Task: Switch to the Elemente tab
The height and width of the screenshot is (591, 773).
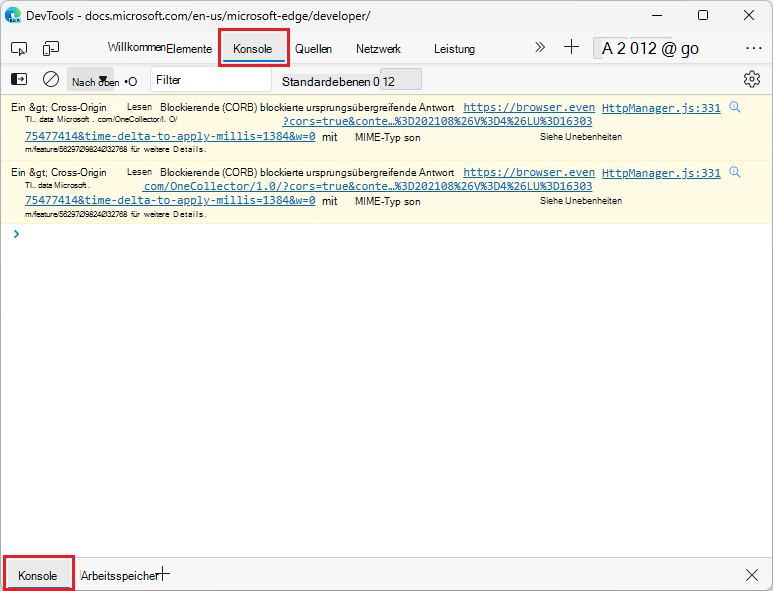Action: point(189,49)
